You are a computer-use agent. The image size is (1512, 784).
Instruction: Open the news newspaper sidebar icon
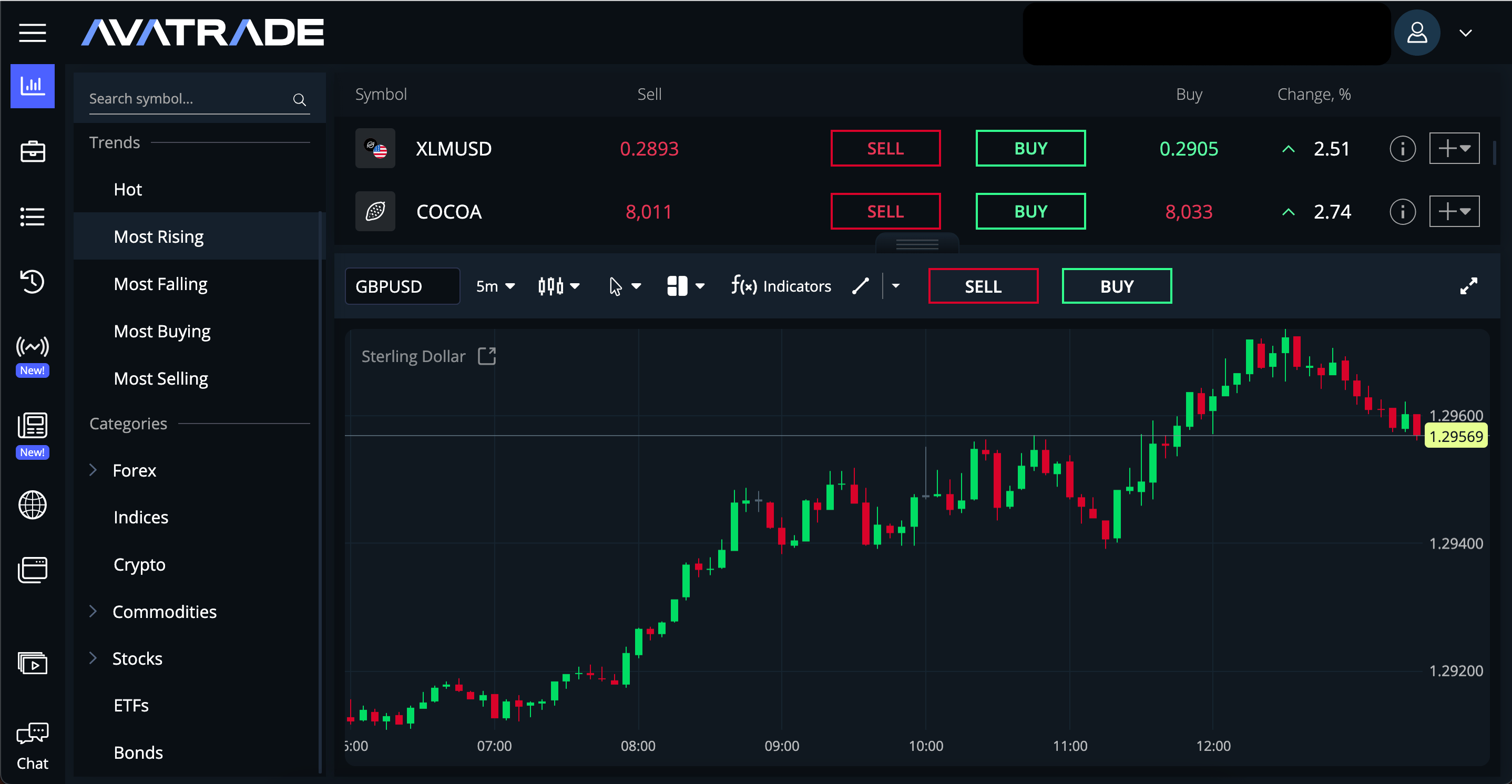pos(32,426)
